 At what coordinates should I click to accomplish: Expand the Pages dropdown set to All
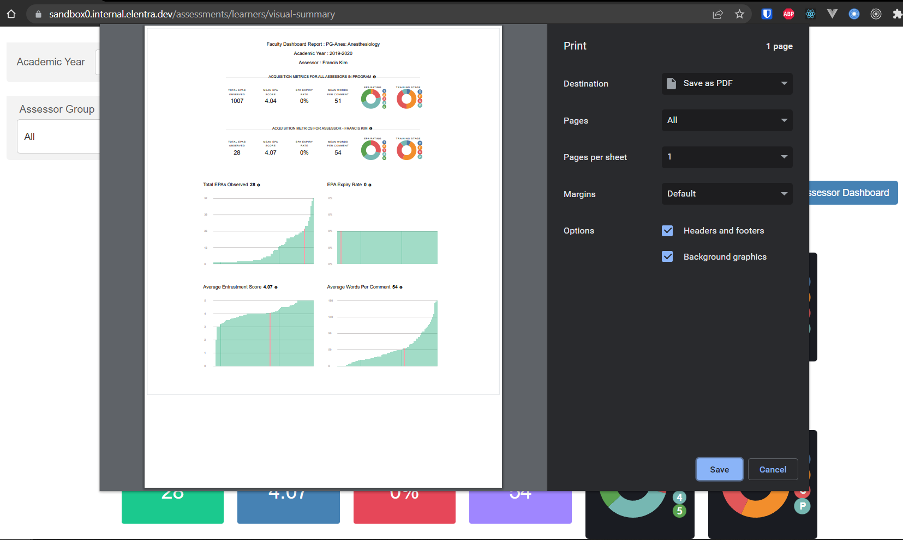(x=727, y=120)
